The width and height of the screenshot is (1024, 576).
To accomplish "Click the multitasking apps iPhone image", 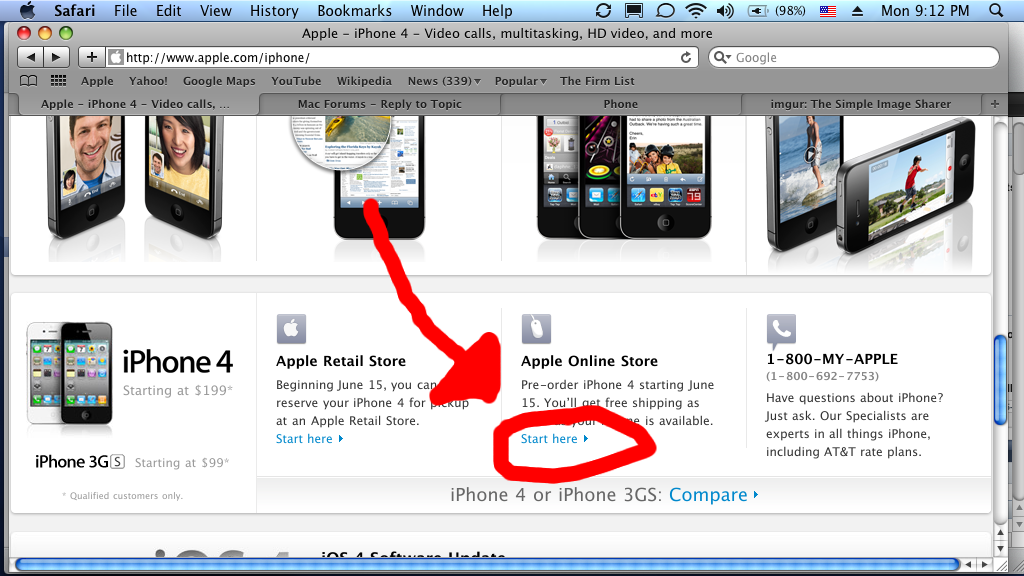I will (624, 178).
